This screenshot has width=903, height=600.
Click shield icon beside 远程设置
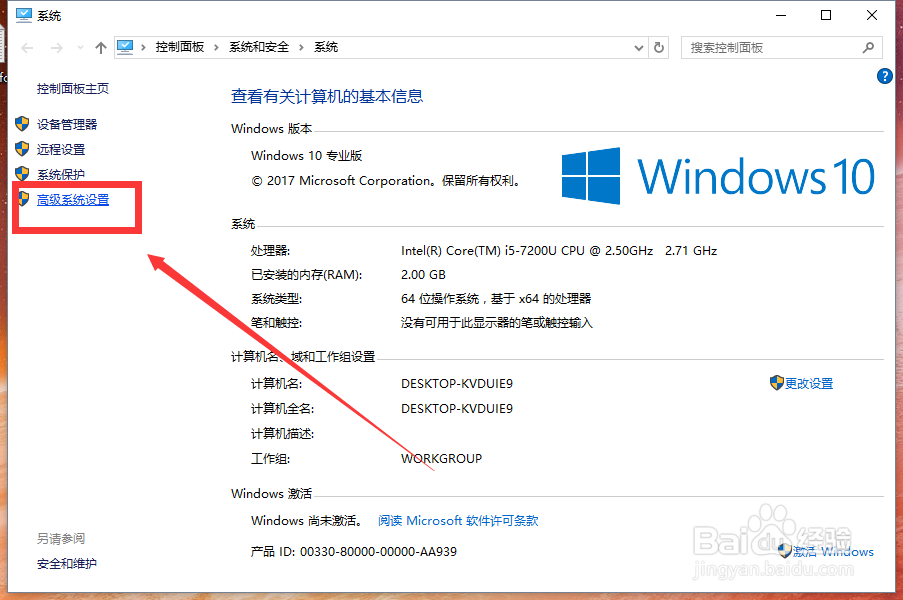pyautogui.click(x=22, y=149)
